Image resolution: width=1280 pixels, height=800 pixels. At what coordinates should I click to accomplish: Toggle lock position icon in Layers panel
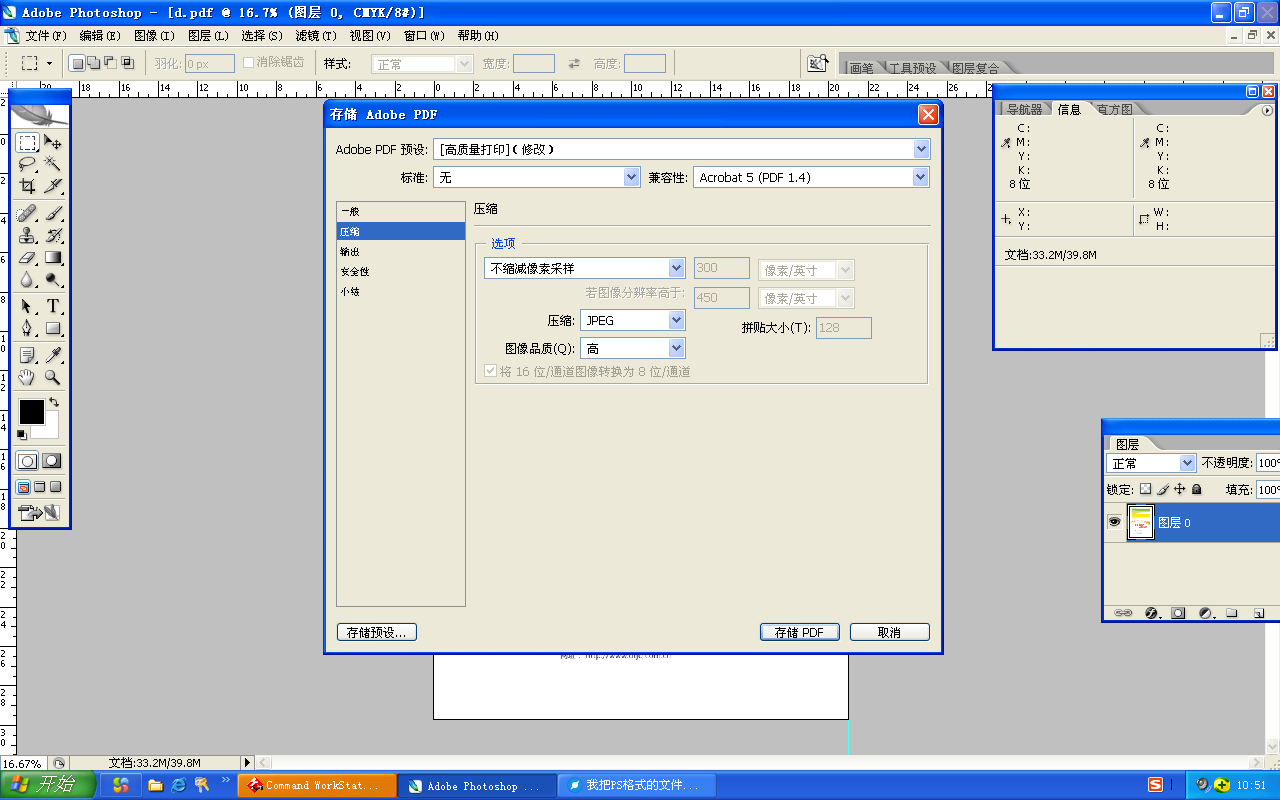[1180, 489]
